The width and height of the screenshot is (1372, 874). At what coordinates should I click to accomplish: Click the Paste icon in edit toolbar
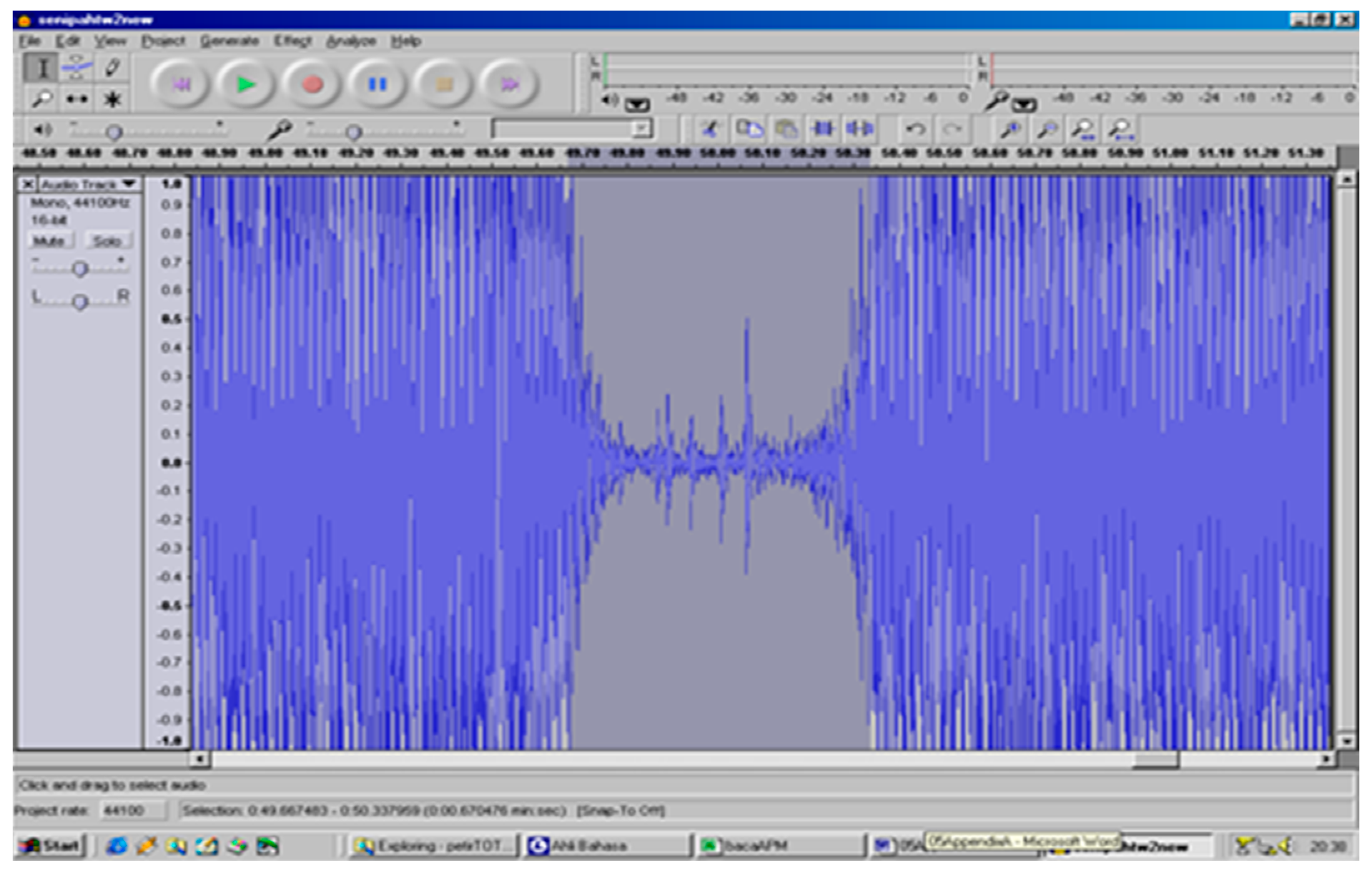pyautogui.click(x=786, y=129)
